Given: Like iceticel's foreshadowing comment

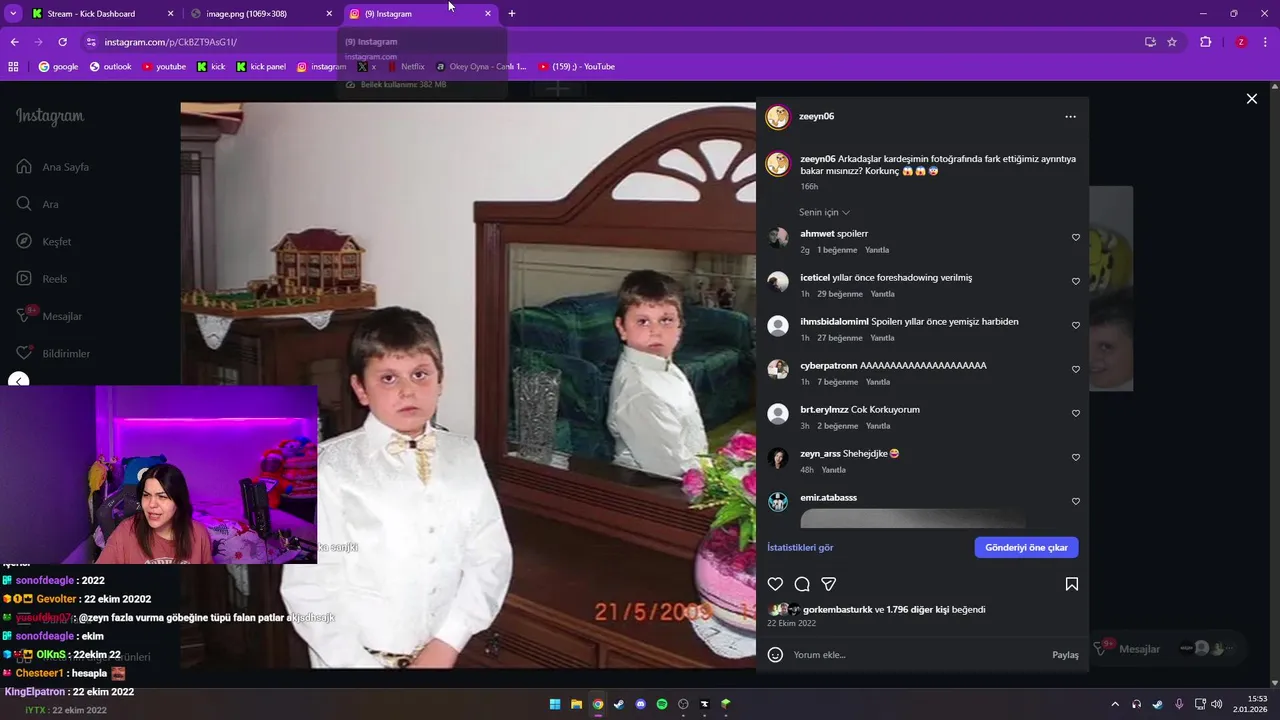Looking at the screenshot, I should coord(1076,282).
